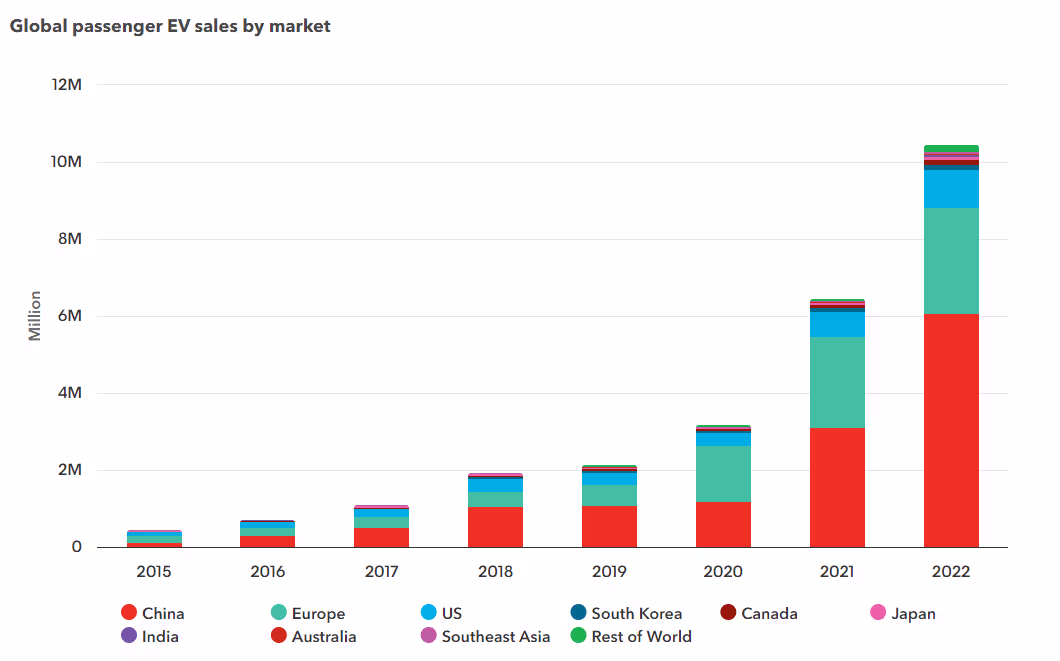Viewport: 1060px width, 661px height.
Task: Click the Europe segment of the 2019 bar
Action: coord(609,495)
